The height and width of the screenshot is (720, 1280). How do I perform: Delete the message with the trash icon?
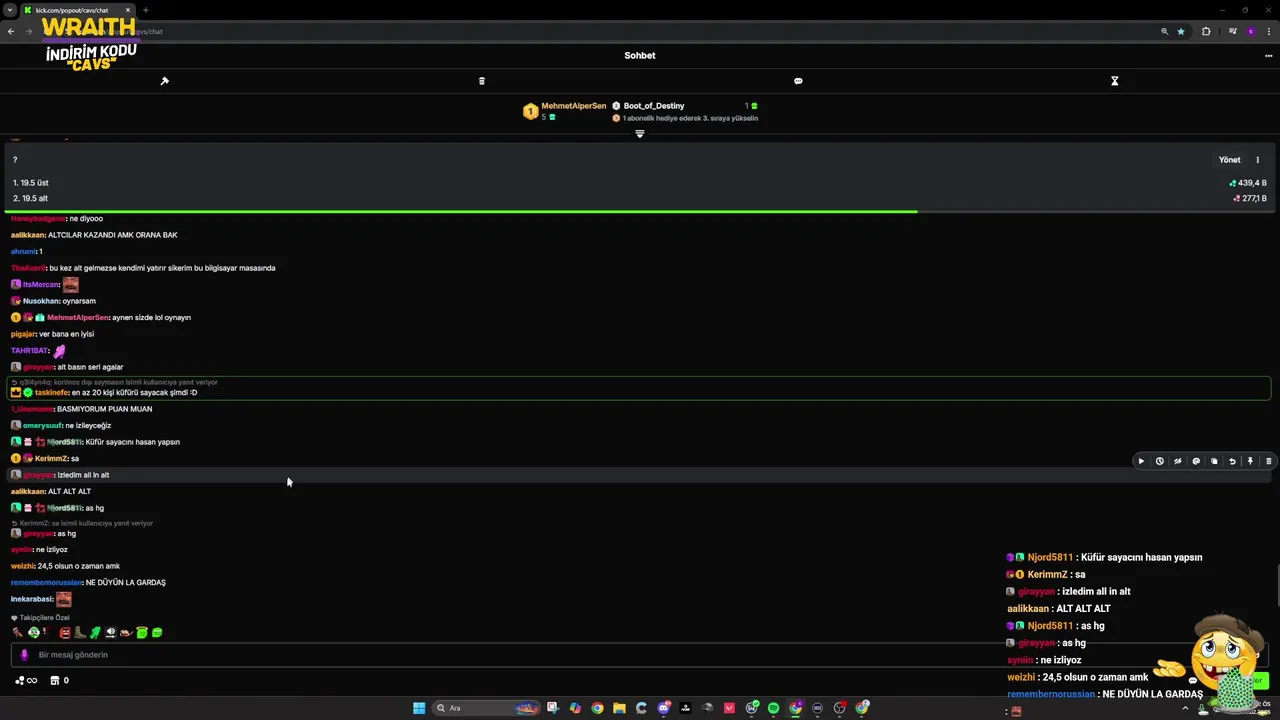1268,461
